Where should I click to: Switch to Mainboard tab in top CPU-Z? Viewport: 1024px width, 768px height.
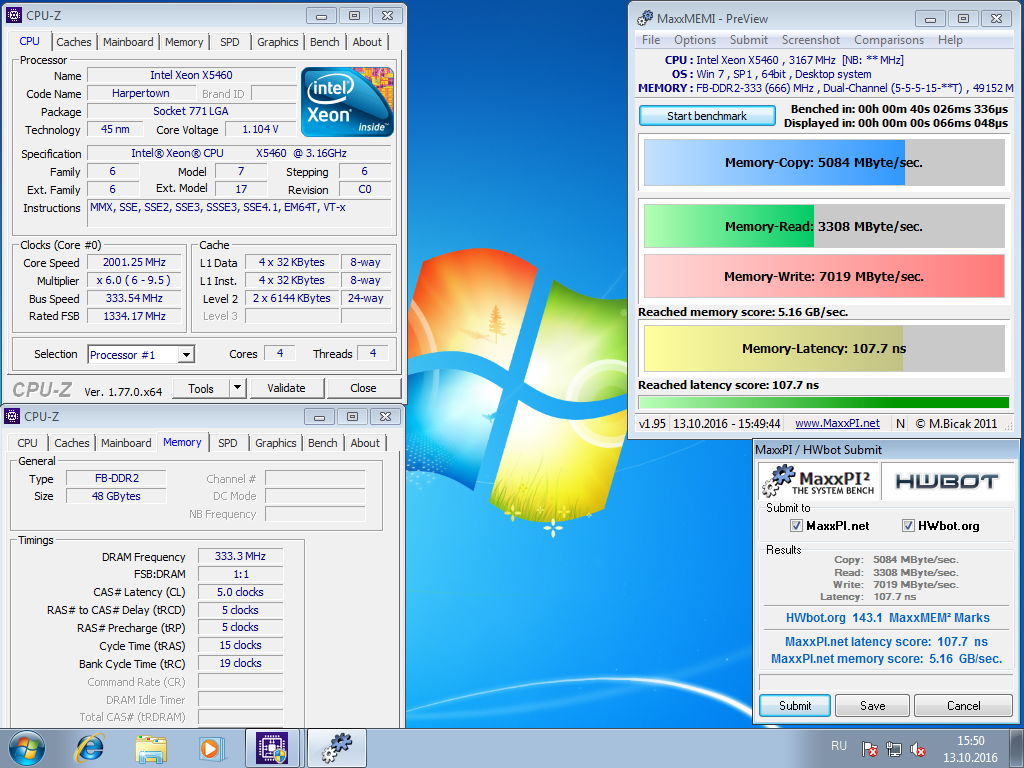(128, 42)
